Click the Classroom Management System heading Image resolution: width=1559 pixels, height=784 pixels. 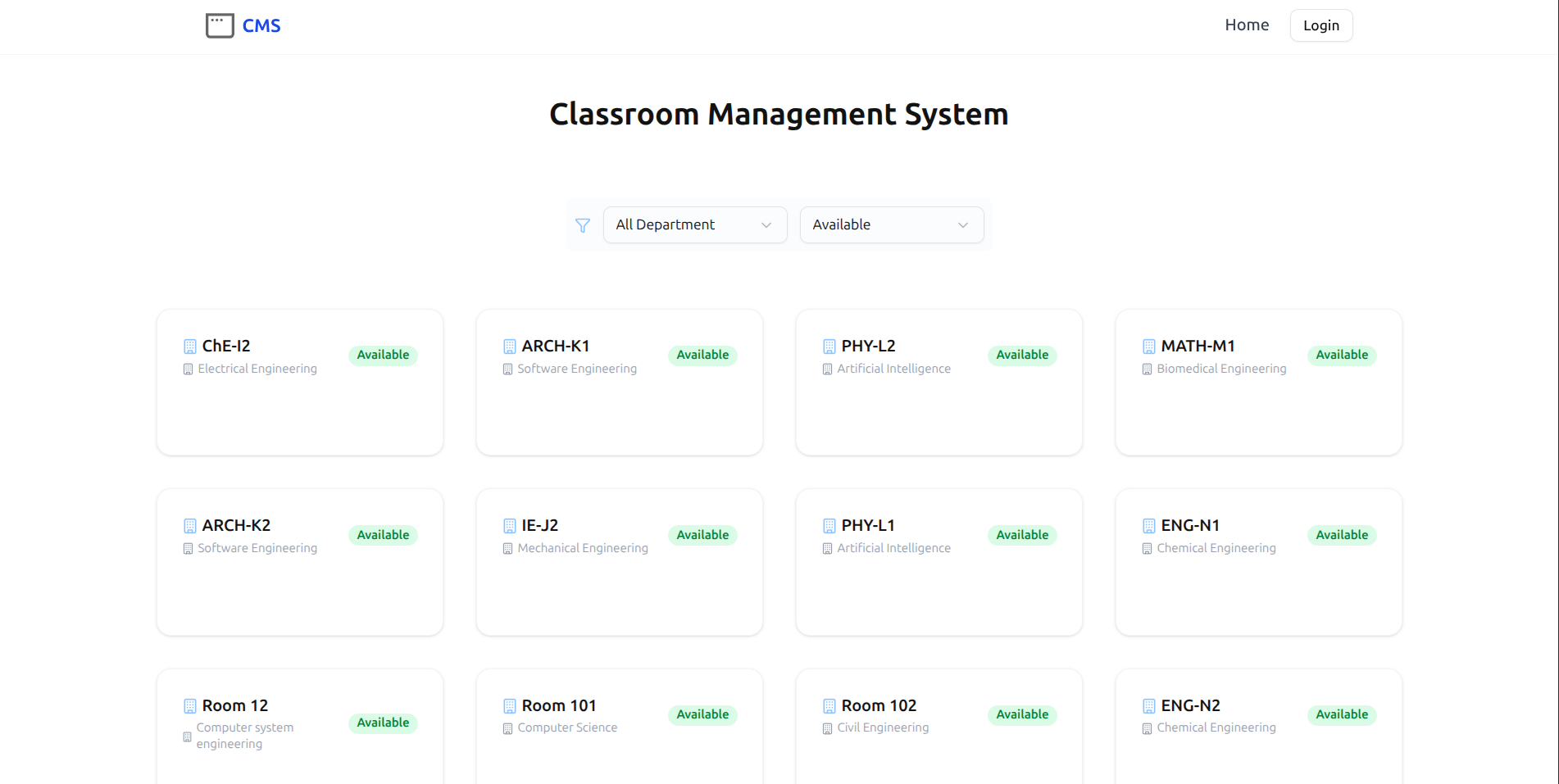tap(779, 114)
